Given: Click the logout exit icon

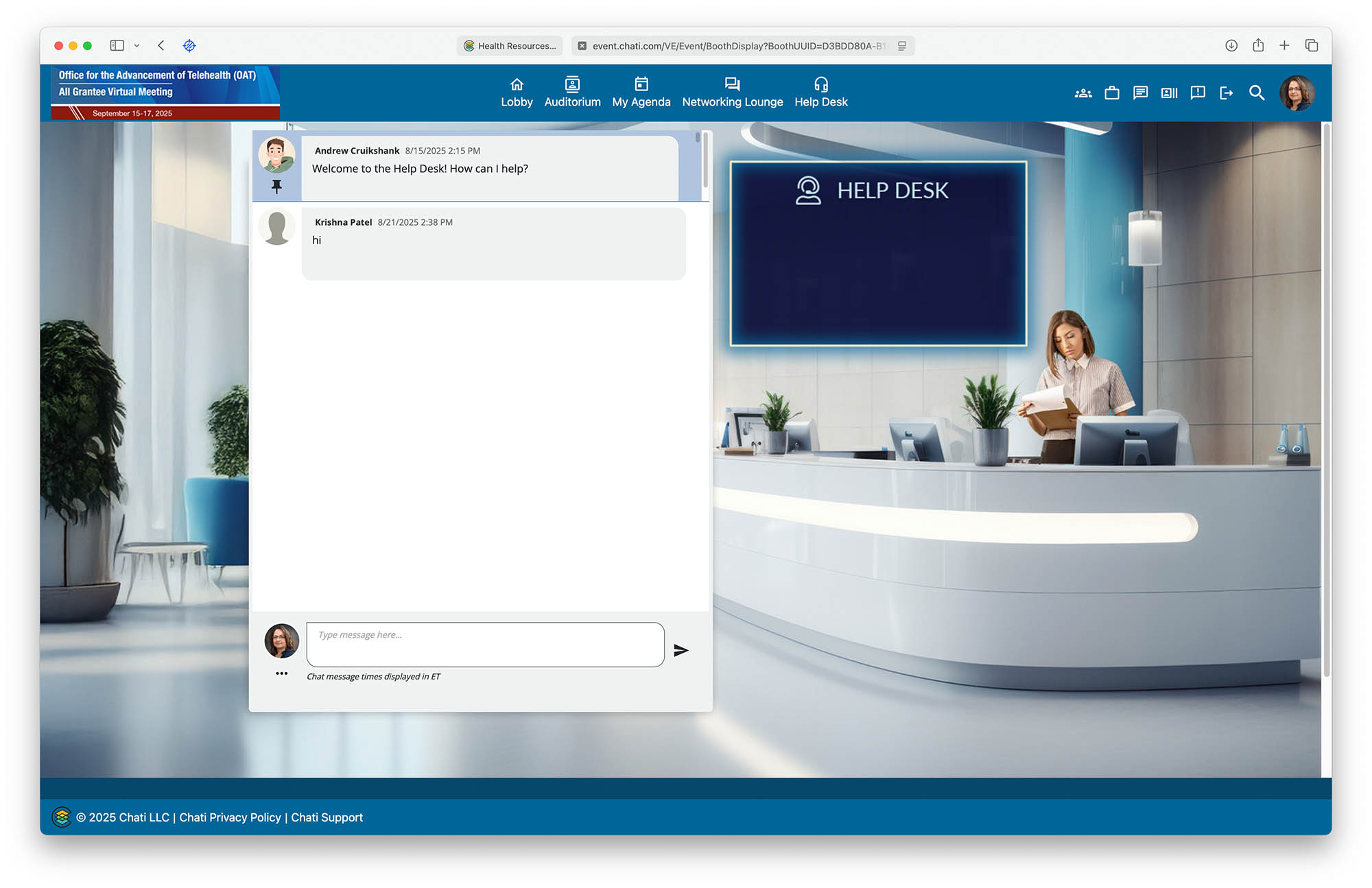Looking at the screenshot, I should [1227, 93].
